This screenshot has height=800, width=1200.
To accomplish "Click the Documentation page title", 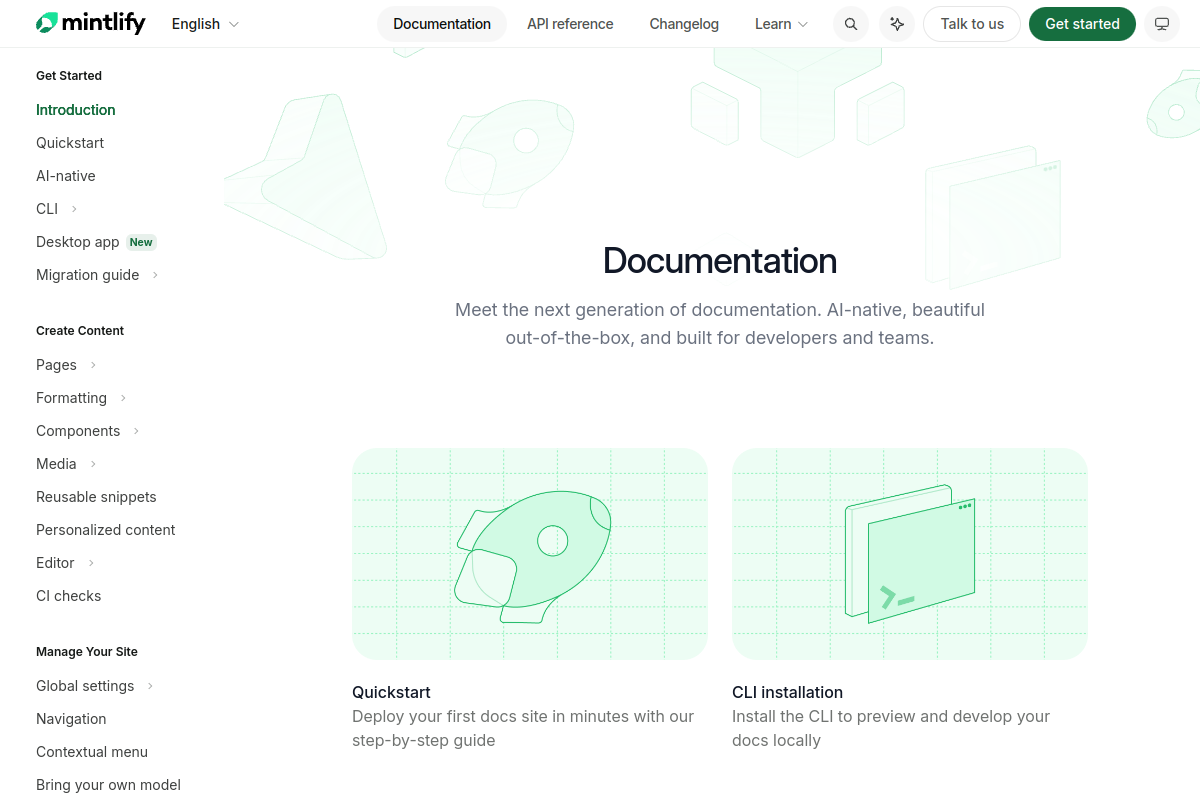I will coord(720,261).
